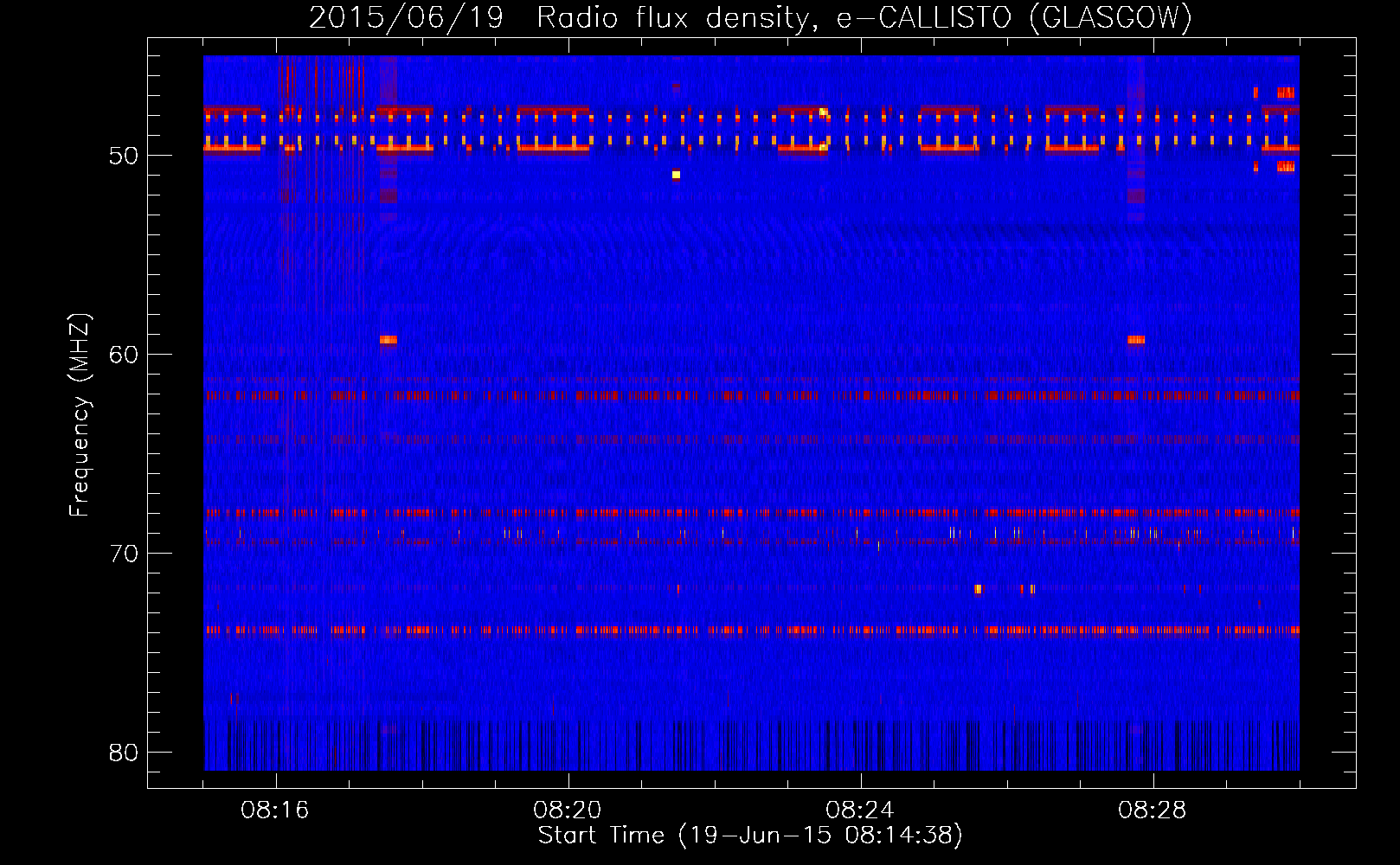Click the plot title mentioning e-CALLISTO (GLASGOW)

tap(750, 17)
